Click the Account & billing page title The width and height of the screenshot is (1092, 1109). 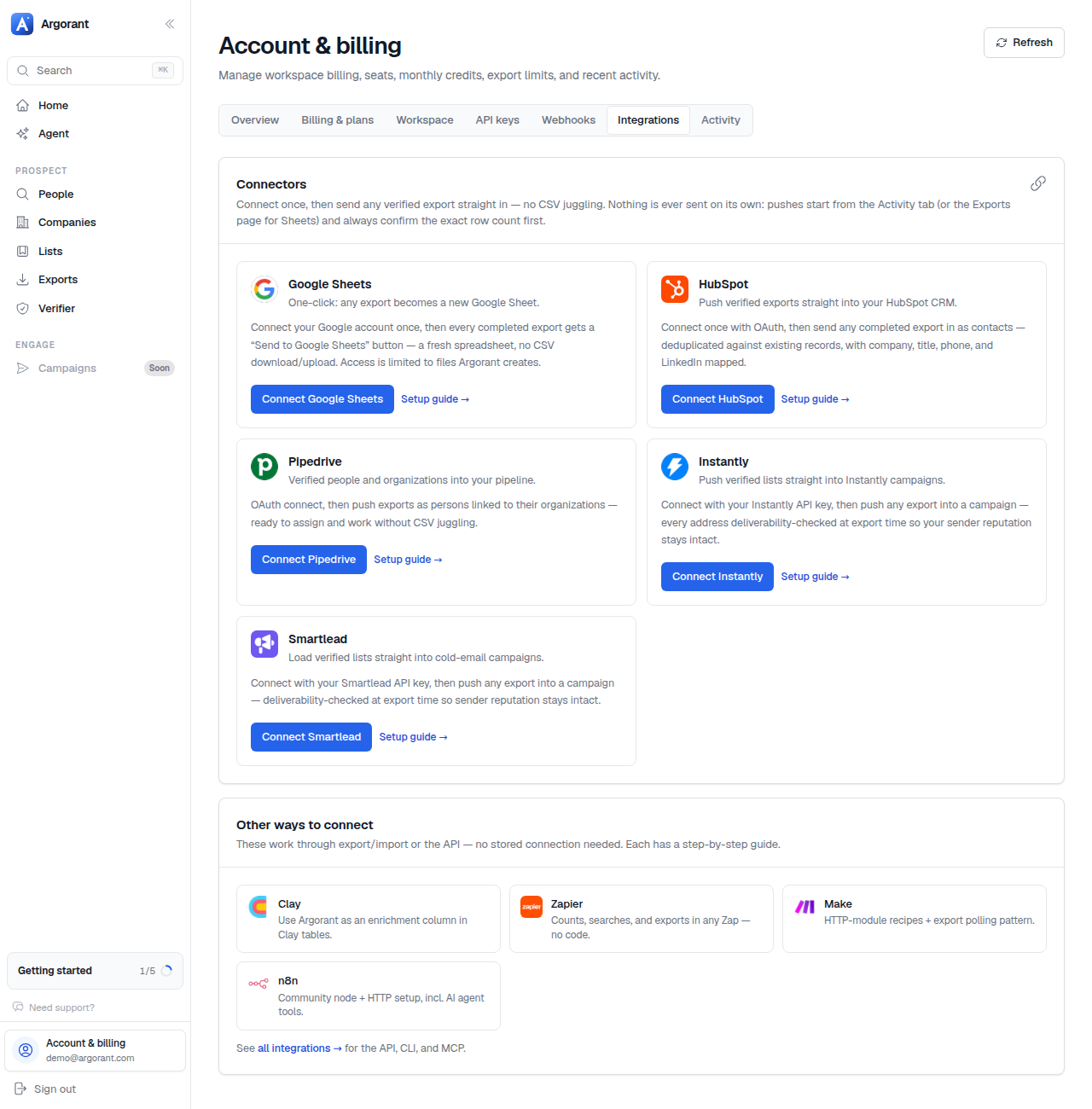pyautogui.click(x=310, y=45)
